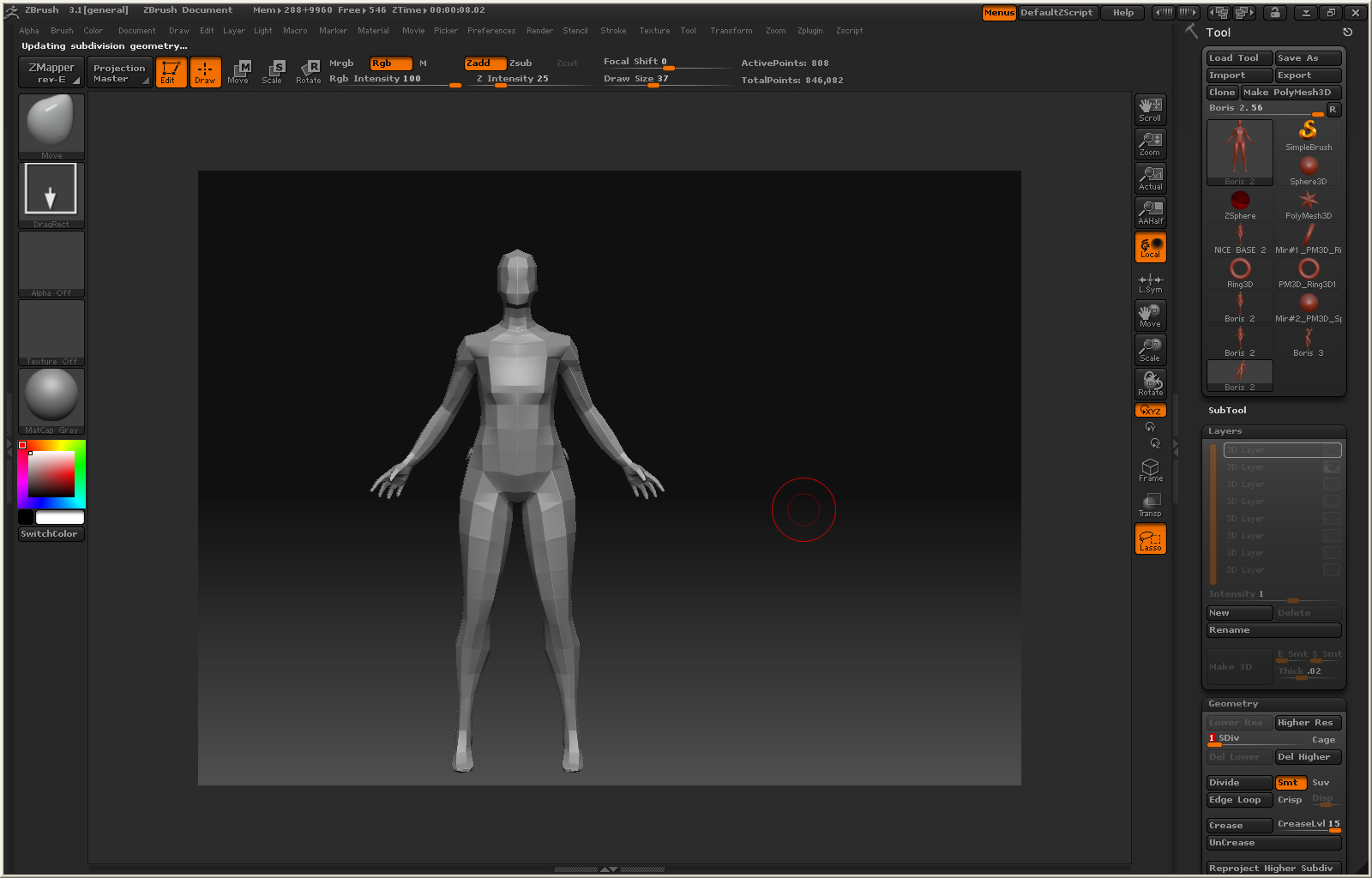1372x878 pixels.
Task: Open the Brush menu
Action: [62, 31]
